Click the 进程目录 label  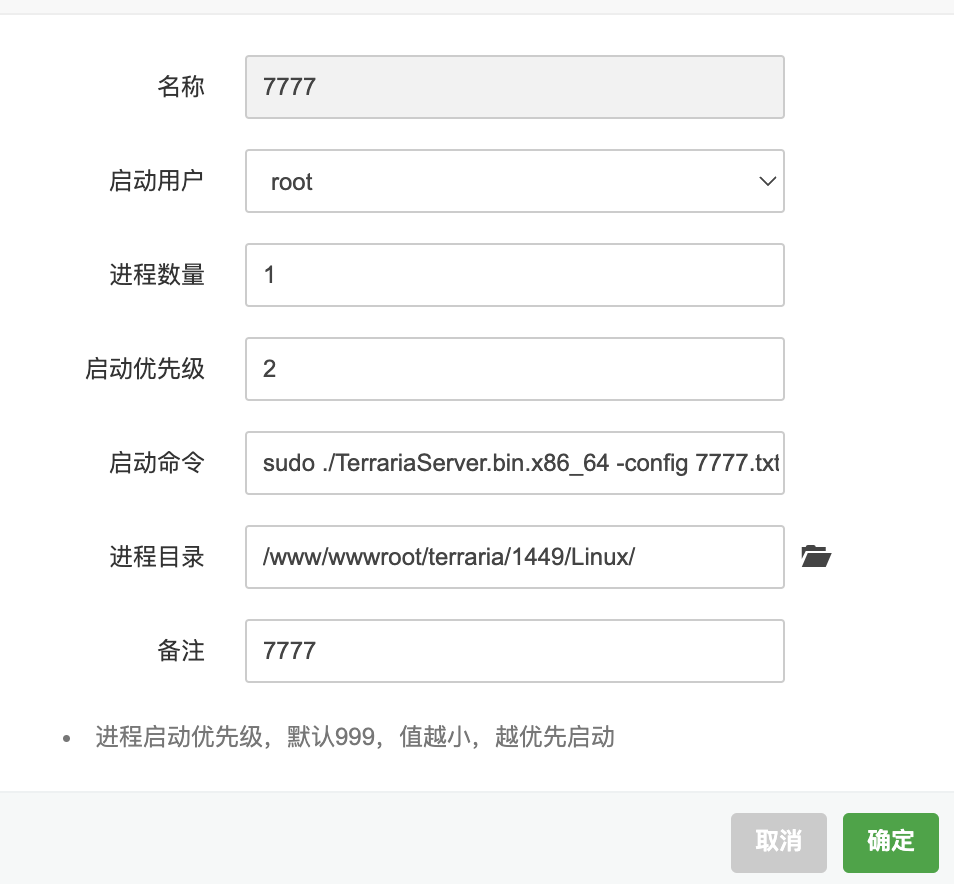pyautogui.click(x=157, y=557)
